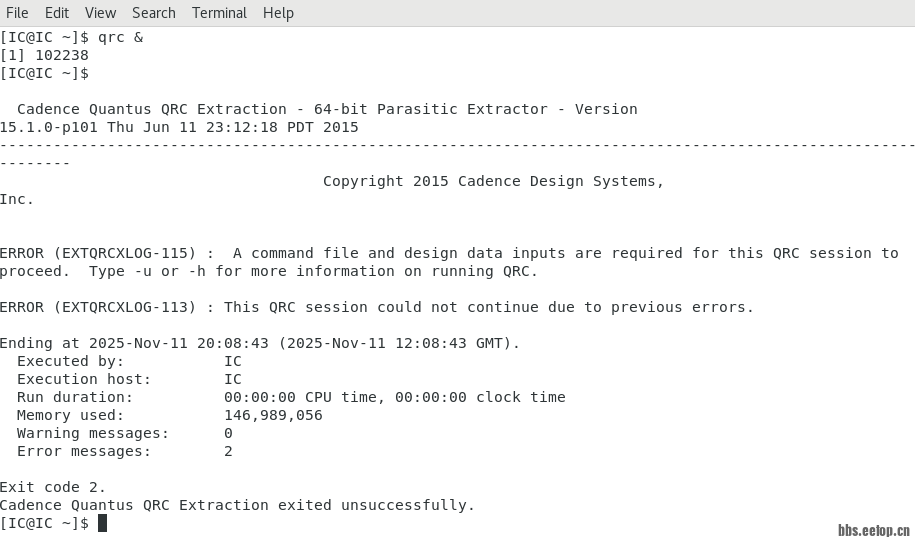Click the 'Warning messages:' label
The height and width of the screenshot is (542, 915).
(x=93, y=433)
